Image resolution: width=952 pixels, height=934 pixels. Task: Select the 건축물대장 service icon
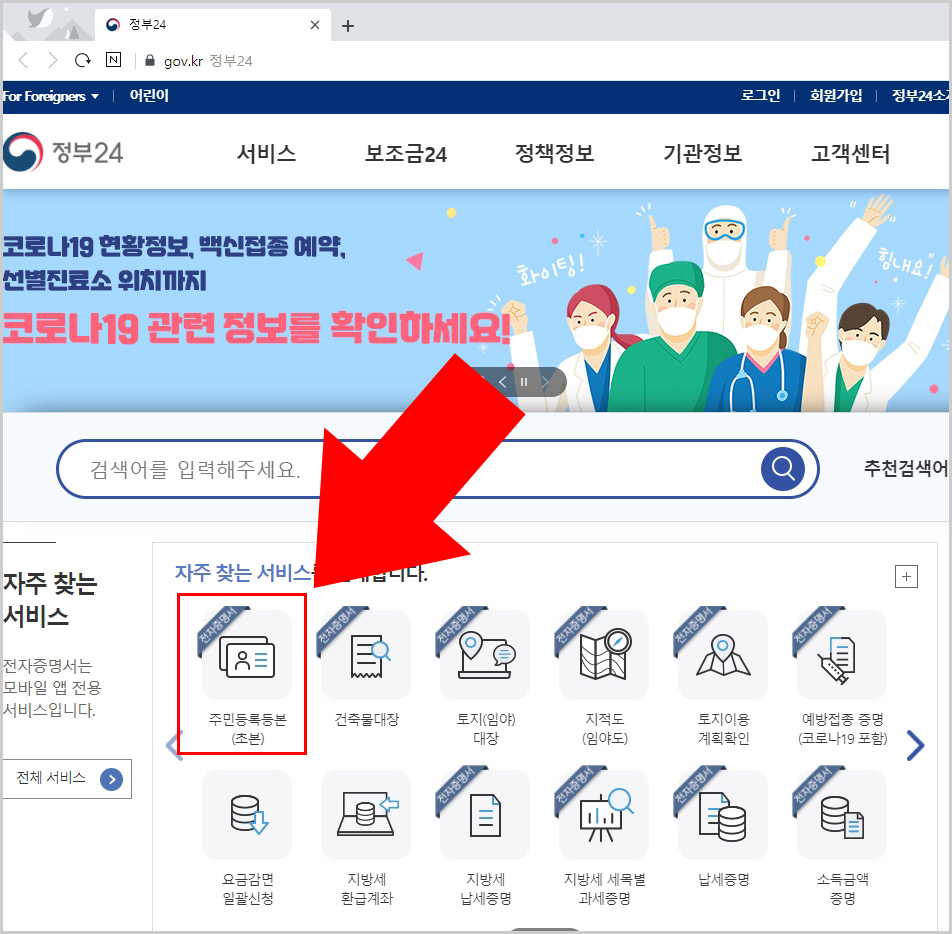coord(366,655)
